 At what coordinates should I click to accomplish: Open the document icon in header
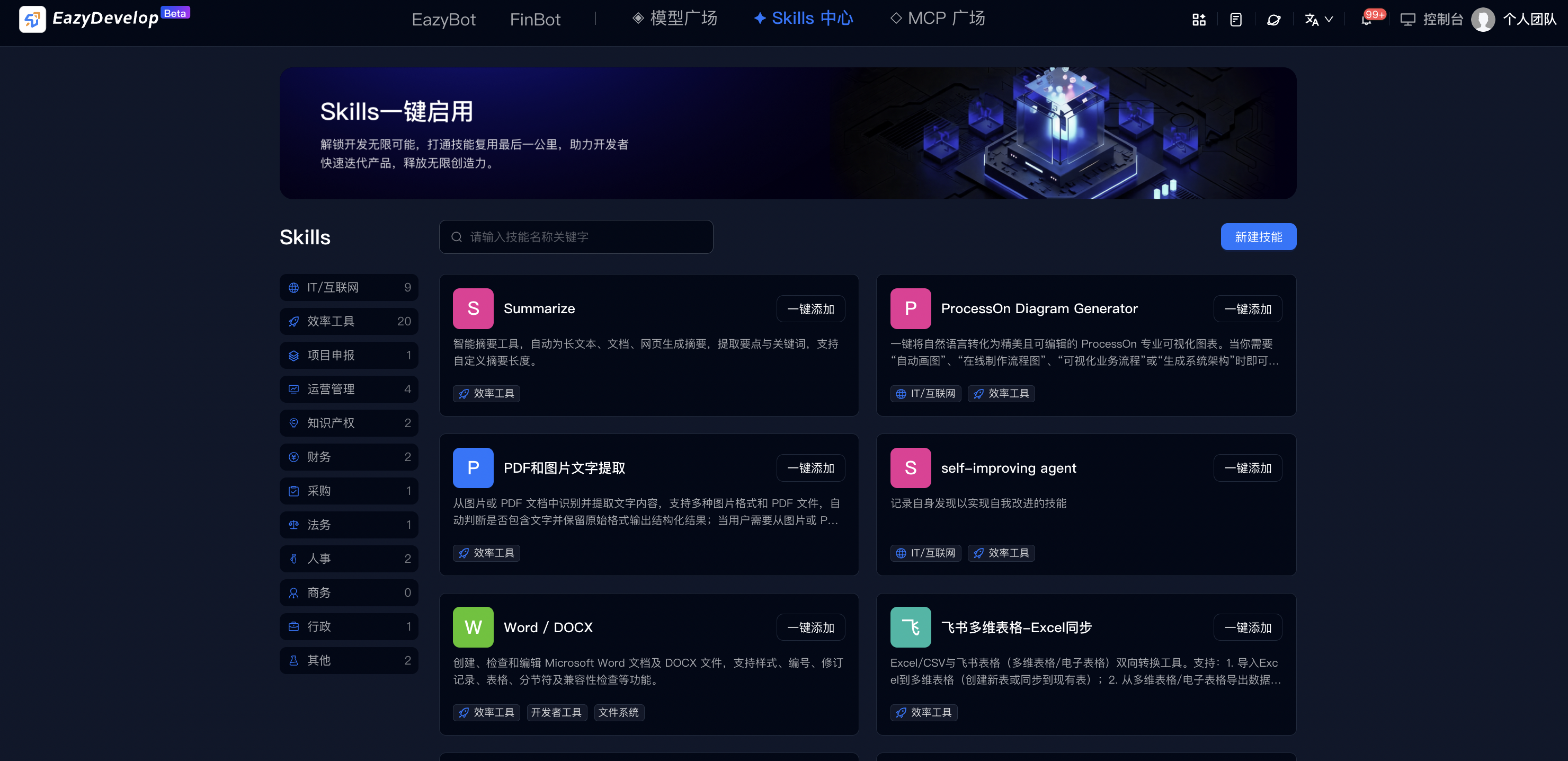[x=1236, y=20]
